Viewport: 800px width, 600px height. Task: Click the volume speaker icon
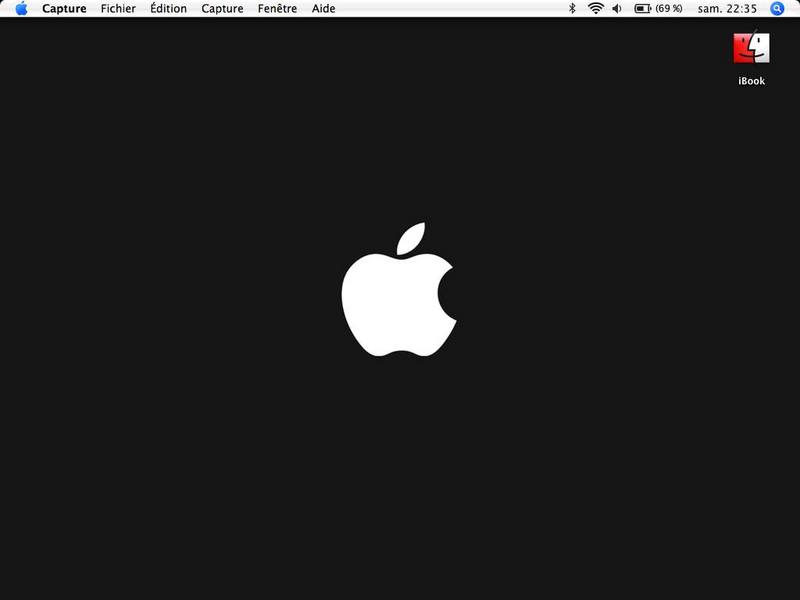[617, 9]
